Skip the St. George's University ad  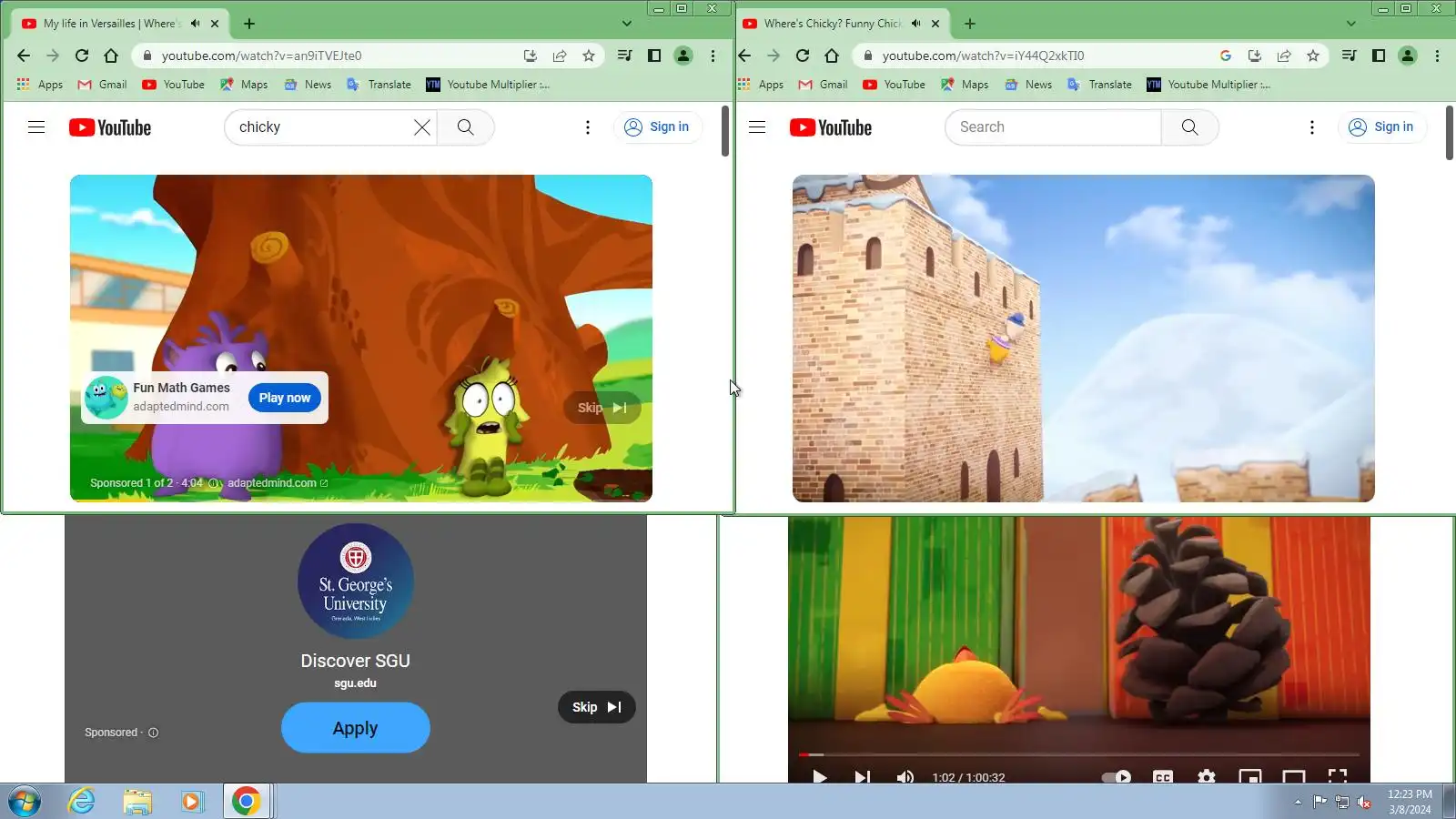(x=597, y=707)
